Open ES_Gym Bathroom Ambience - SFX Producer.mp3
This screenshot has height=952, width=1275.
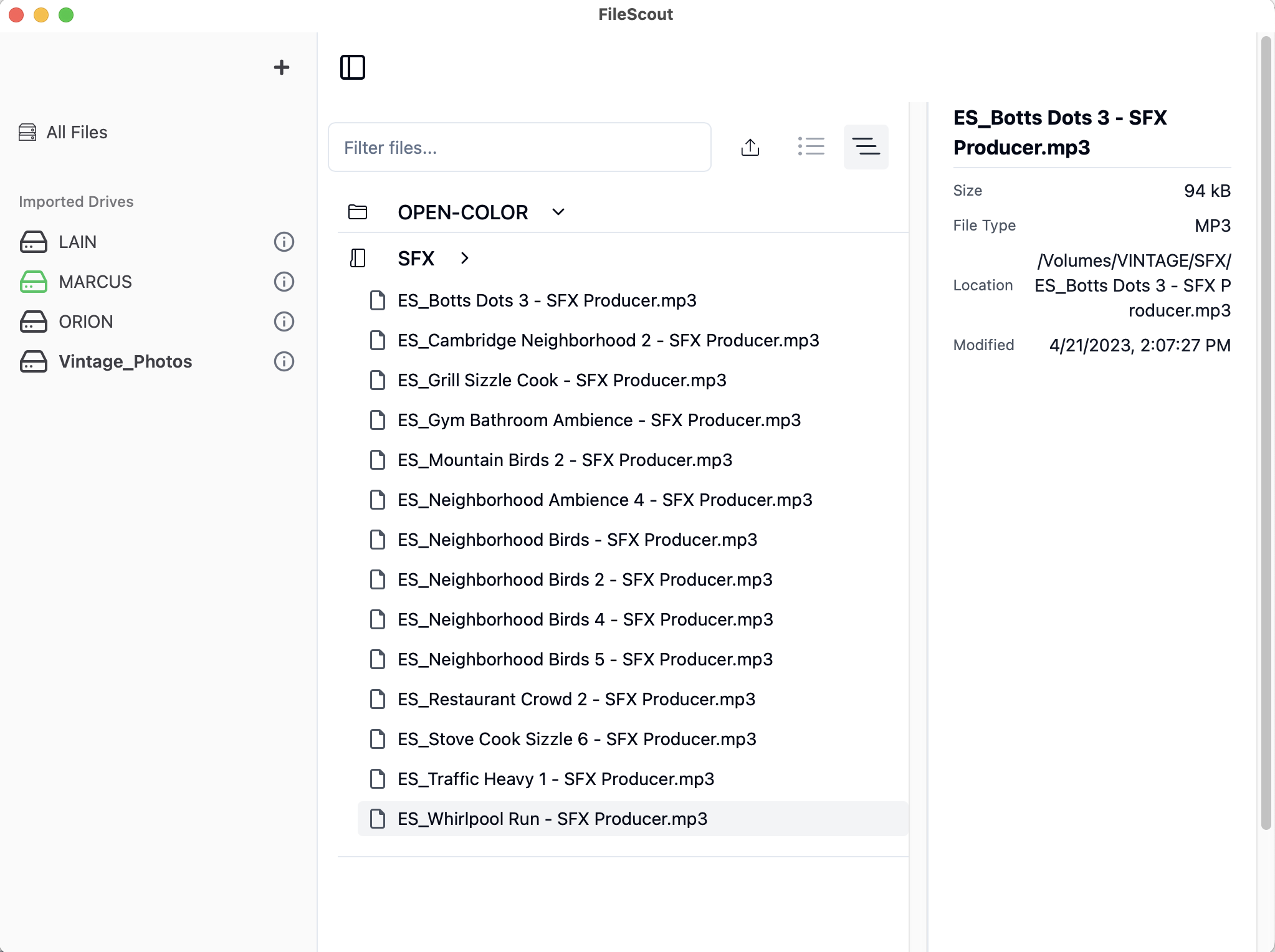[x=599, y=420]
